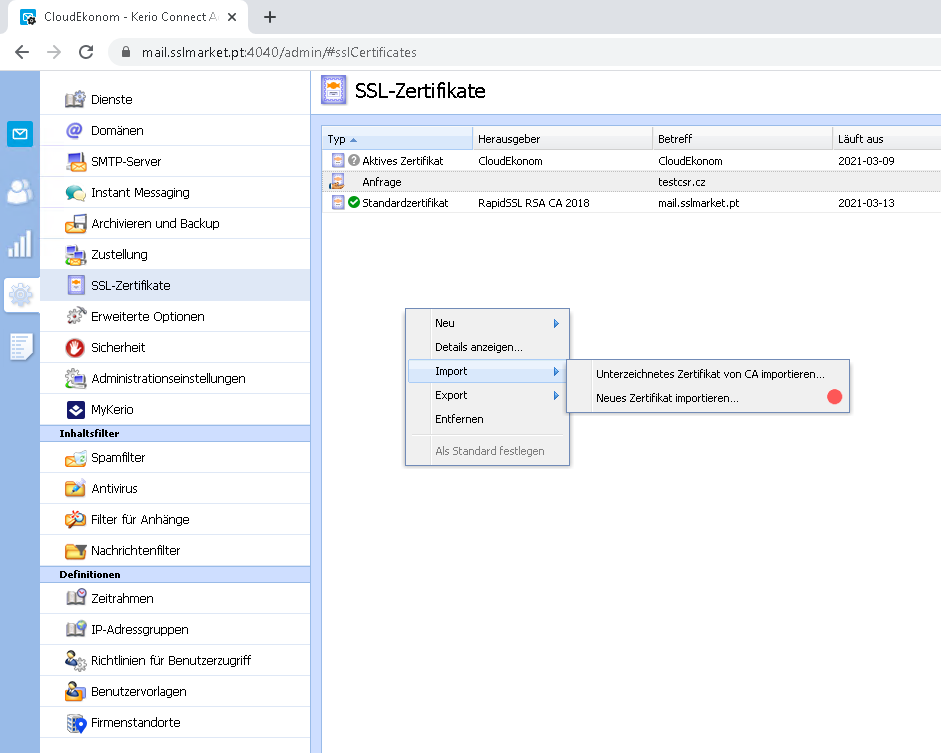The width and height of the screenshot is (941, 753).
Task: Choose Details anzeigen... in the context menu
Action: pyautogui.click(x=479, y=347)
